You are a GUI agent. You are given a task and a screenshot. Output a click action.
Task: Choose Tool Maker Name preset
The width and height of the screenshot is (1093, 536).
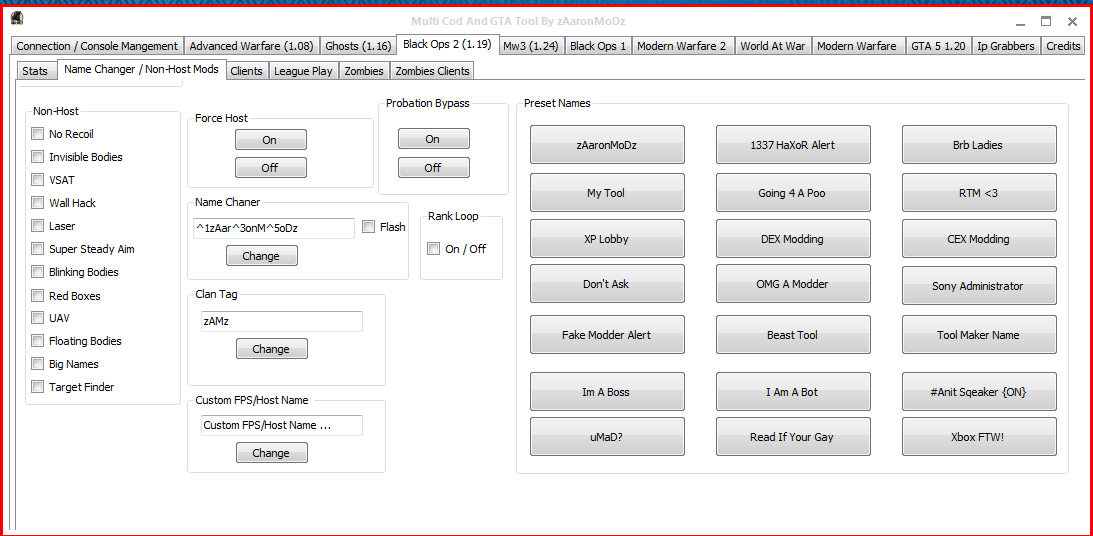[979, 335]
